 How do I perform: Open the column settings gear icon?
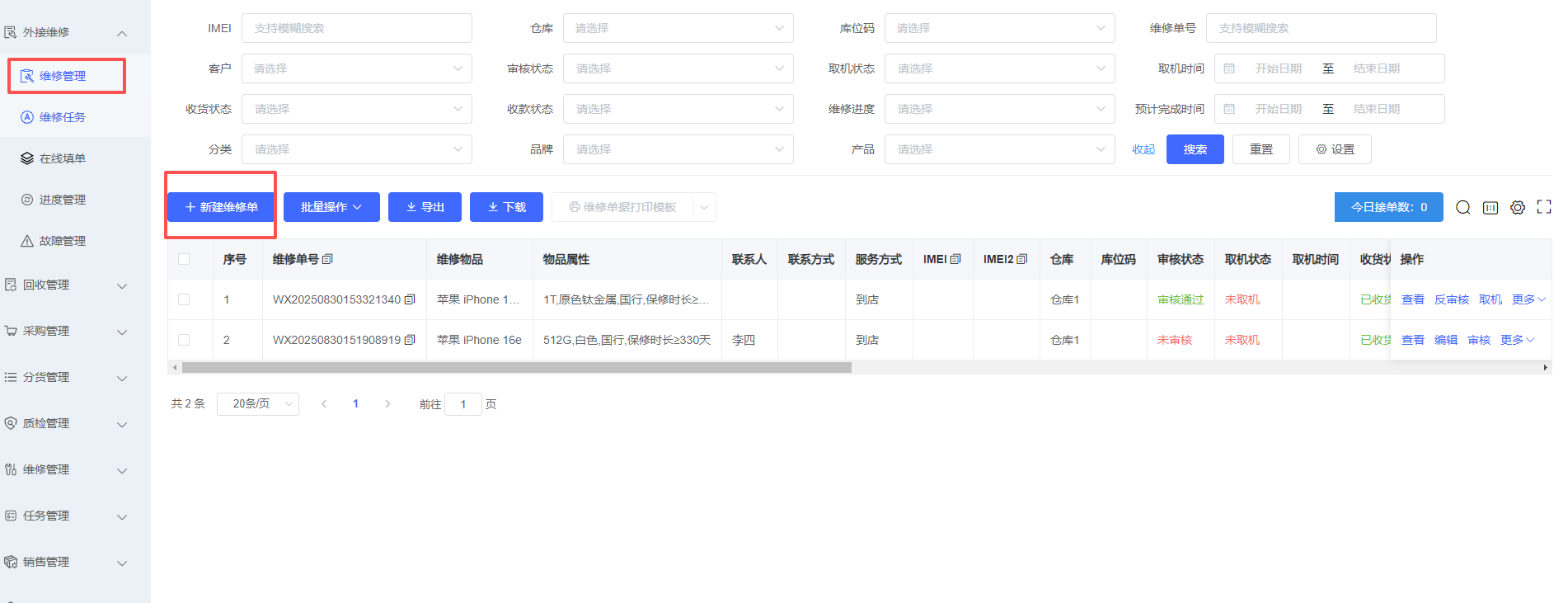(1517, 208)
